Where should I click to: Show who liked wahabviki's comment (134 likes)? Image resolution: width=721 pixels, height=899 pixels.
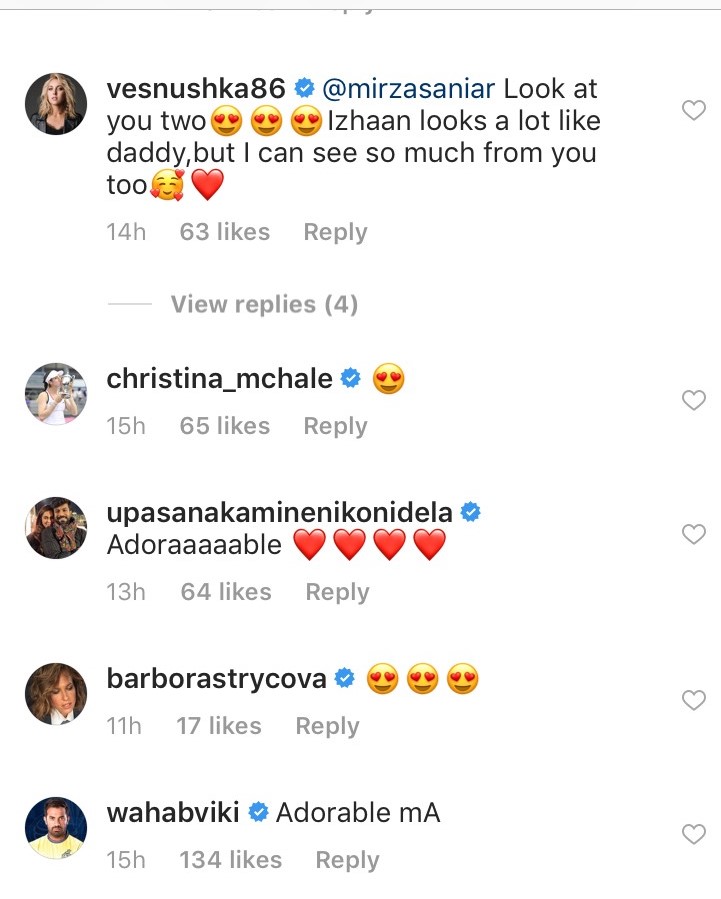230,860
